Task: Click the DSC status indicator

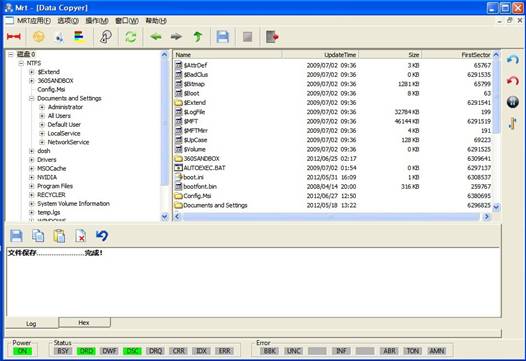Action: pyautogui.click(x=132, y=351)
